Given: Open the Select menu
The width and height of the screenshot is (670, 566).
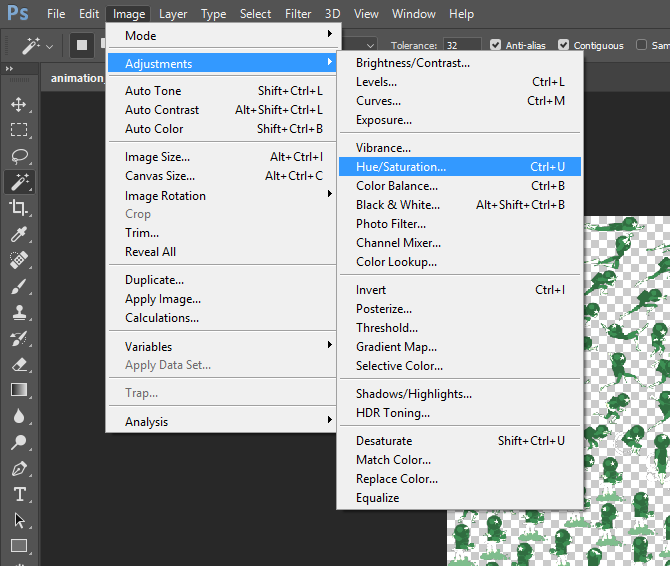Looking at the screenshot, I should (x=256, y=14).
